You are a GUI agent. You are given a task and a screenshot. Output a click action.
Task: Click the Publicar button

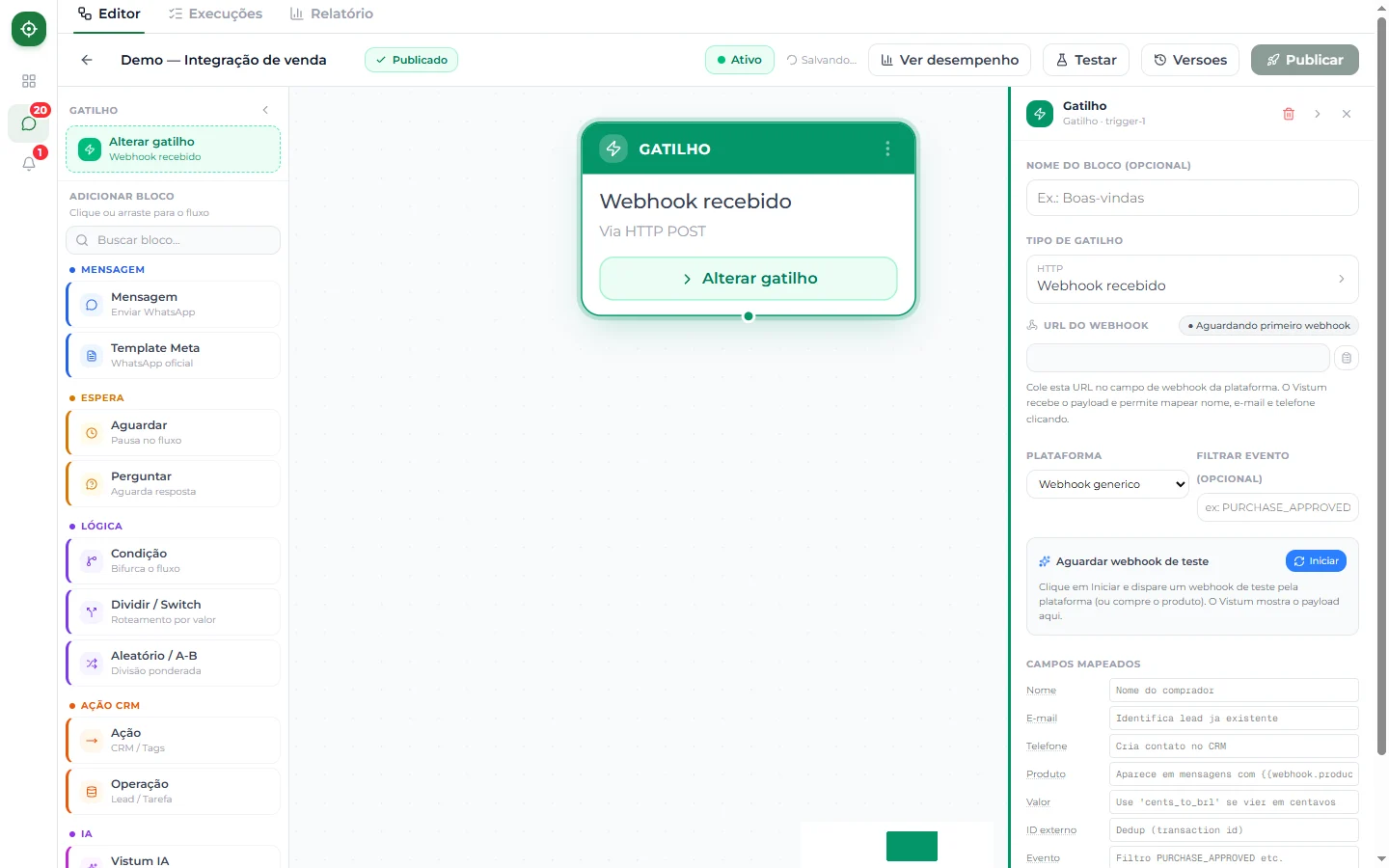[1305, 60]
